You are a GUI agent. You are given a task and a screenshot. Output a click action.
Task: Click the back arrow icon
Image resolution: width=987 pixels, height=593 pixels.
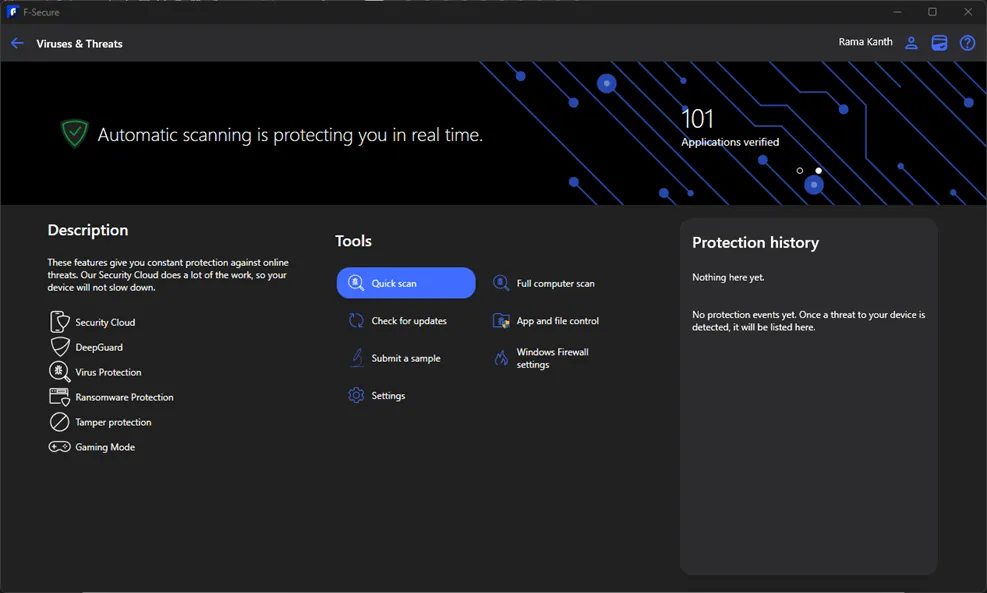point(17,43)
